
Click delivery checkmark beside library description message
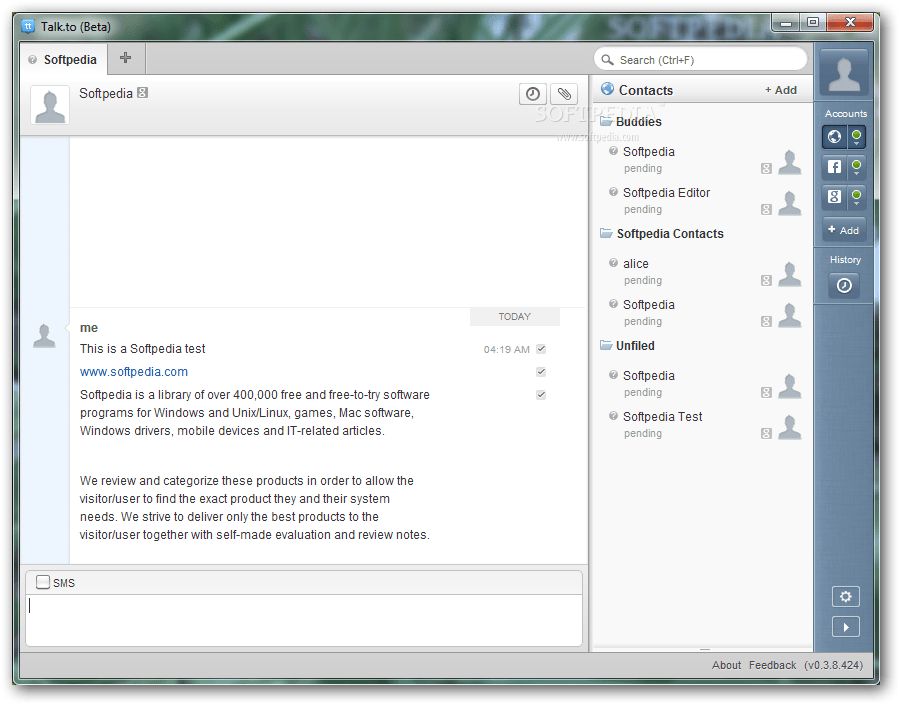541,394
